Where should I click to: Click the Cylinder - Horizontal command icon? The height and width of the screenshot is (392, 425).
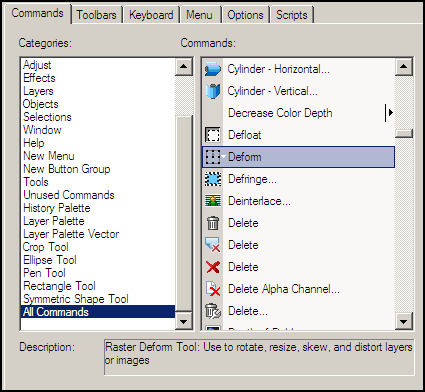pos(213,69)
